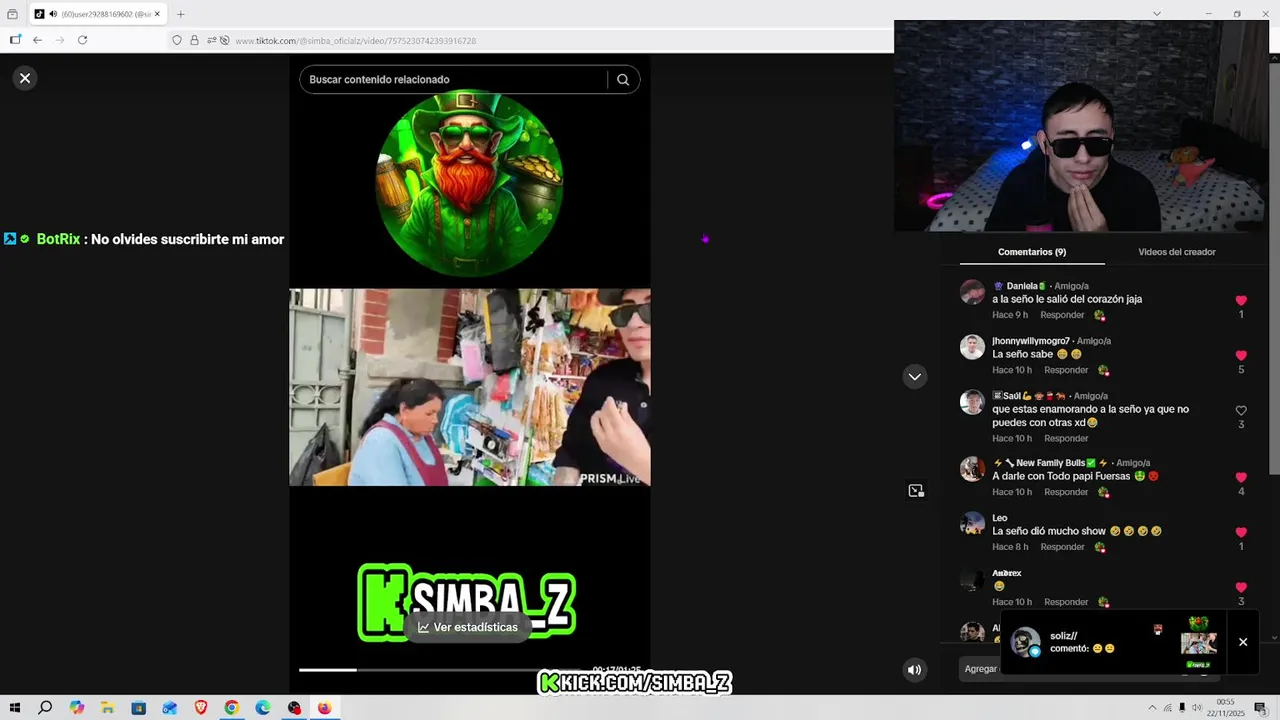Open Windows taskbar search
The width and height of the screenshot is (1280, 720).
(45, 708)
